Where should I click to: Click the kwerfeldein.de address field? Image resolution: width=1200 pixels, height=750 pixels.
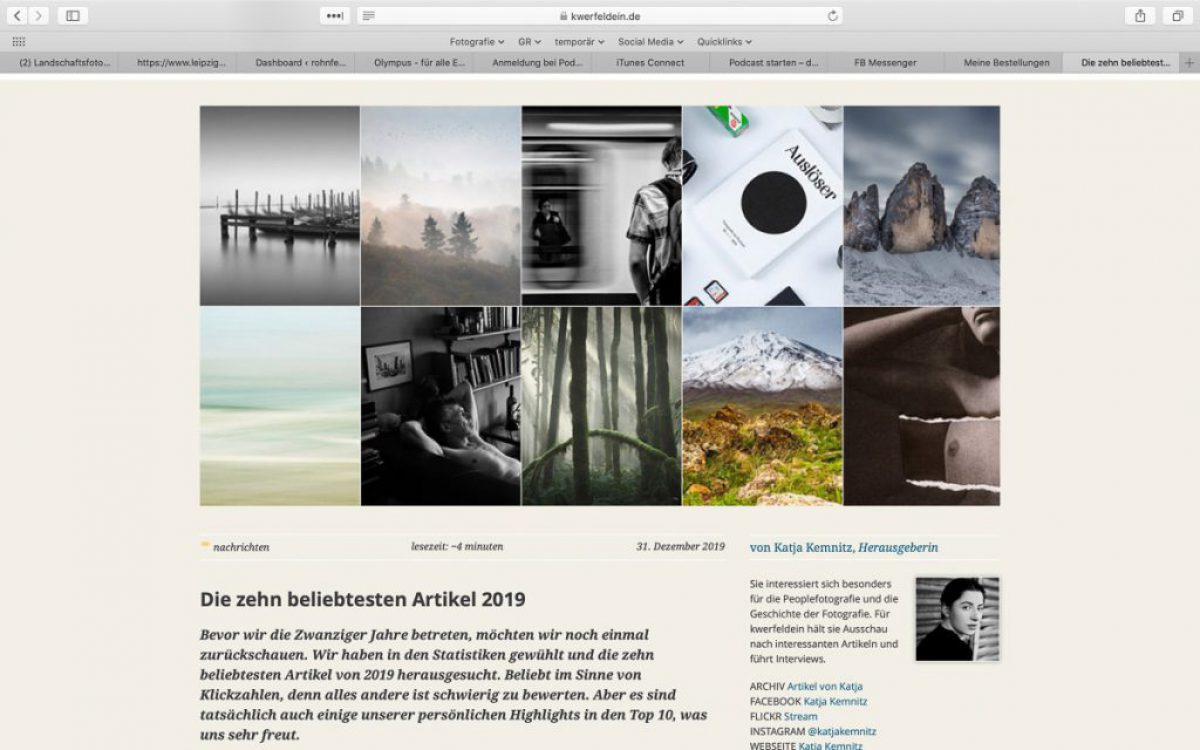[x=600, y=16]
